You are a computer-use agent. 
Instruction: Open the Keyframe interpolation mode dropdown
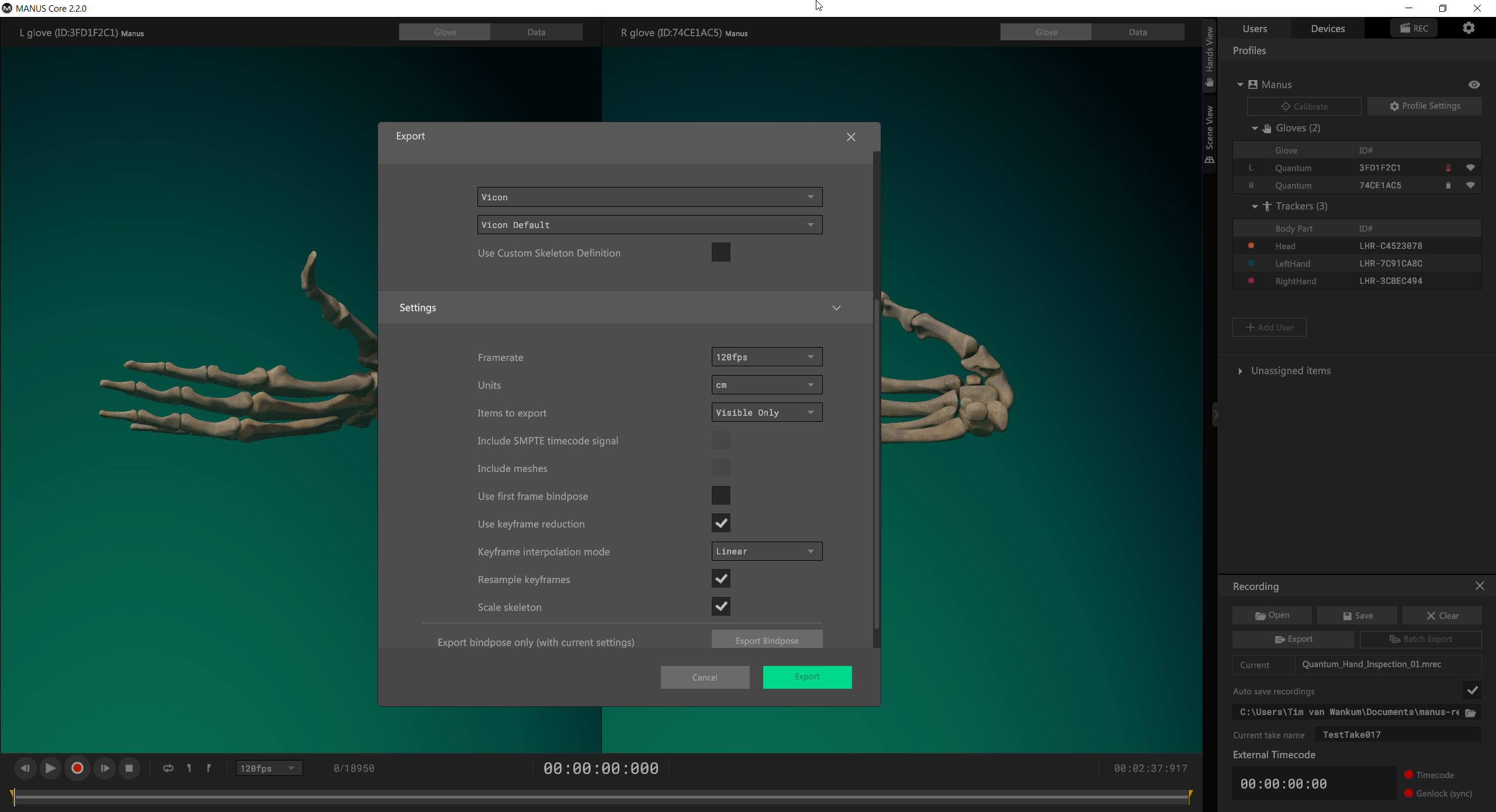point(766,551)
